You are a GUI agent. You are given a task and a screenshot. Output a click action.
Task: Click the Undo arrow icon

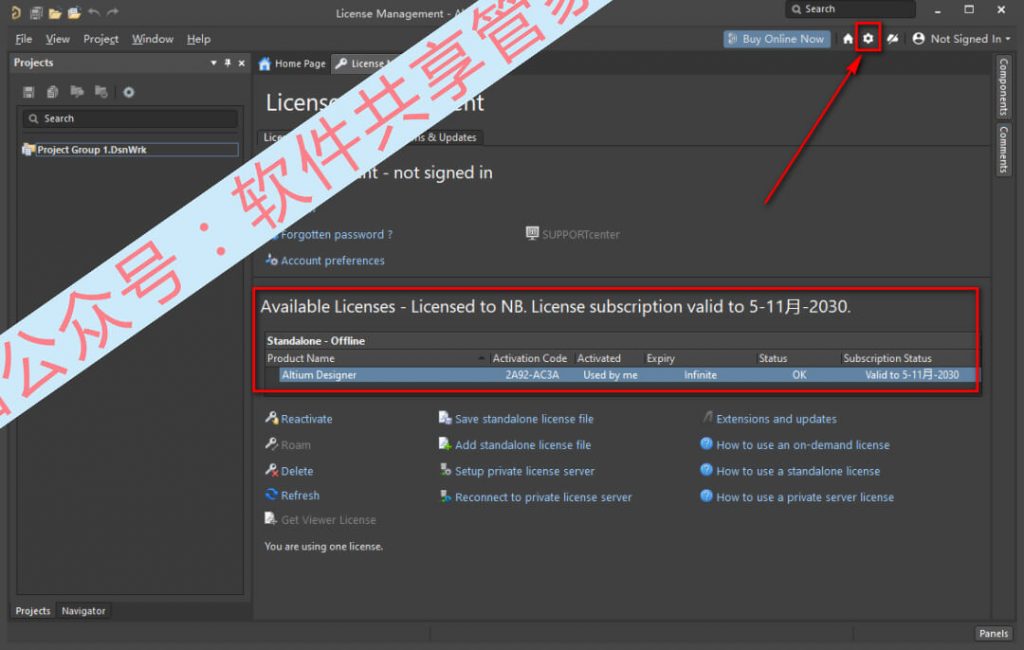point(94,12)
